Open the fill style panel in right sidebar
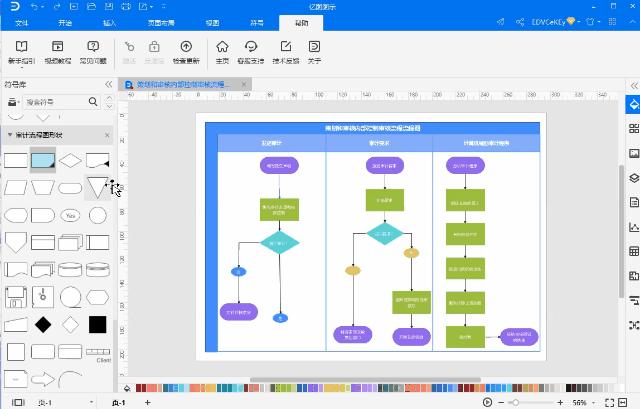Screen dimensions: 640x409 coord(633,104)
